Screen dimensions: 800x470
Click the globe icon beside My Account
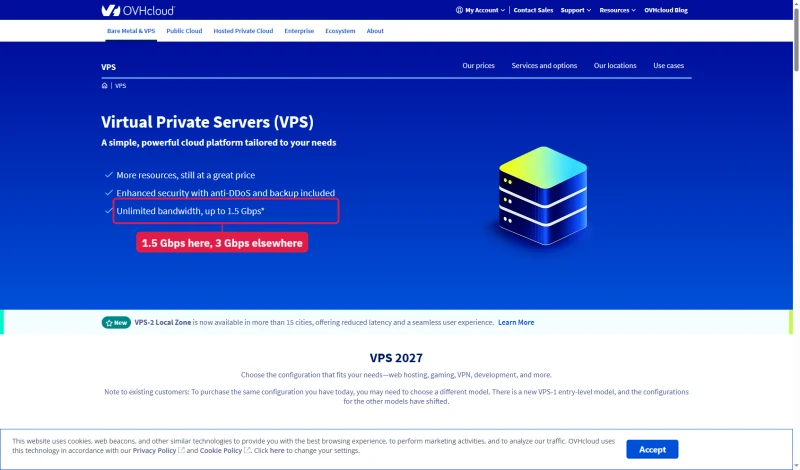click(459, 10)
